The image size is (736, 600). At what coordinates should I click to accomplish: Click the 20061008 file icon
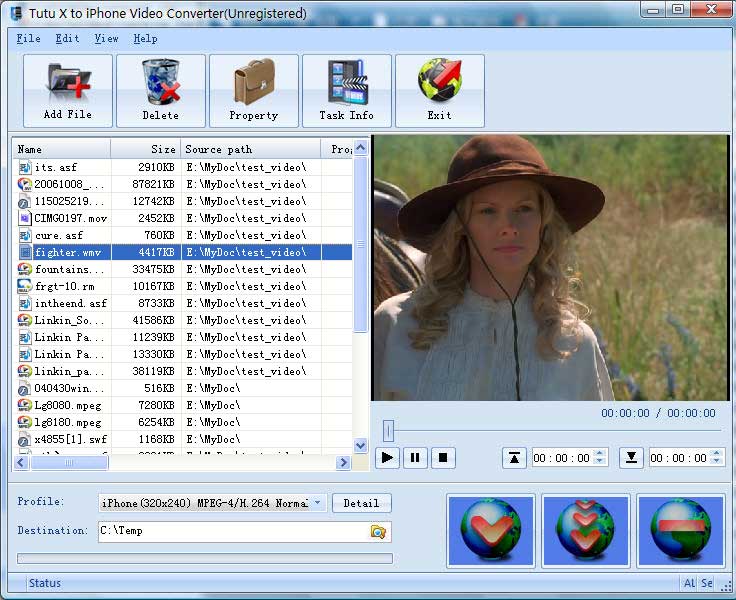point(24,184)
